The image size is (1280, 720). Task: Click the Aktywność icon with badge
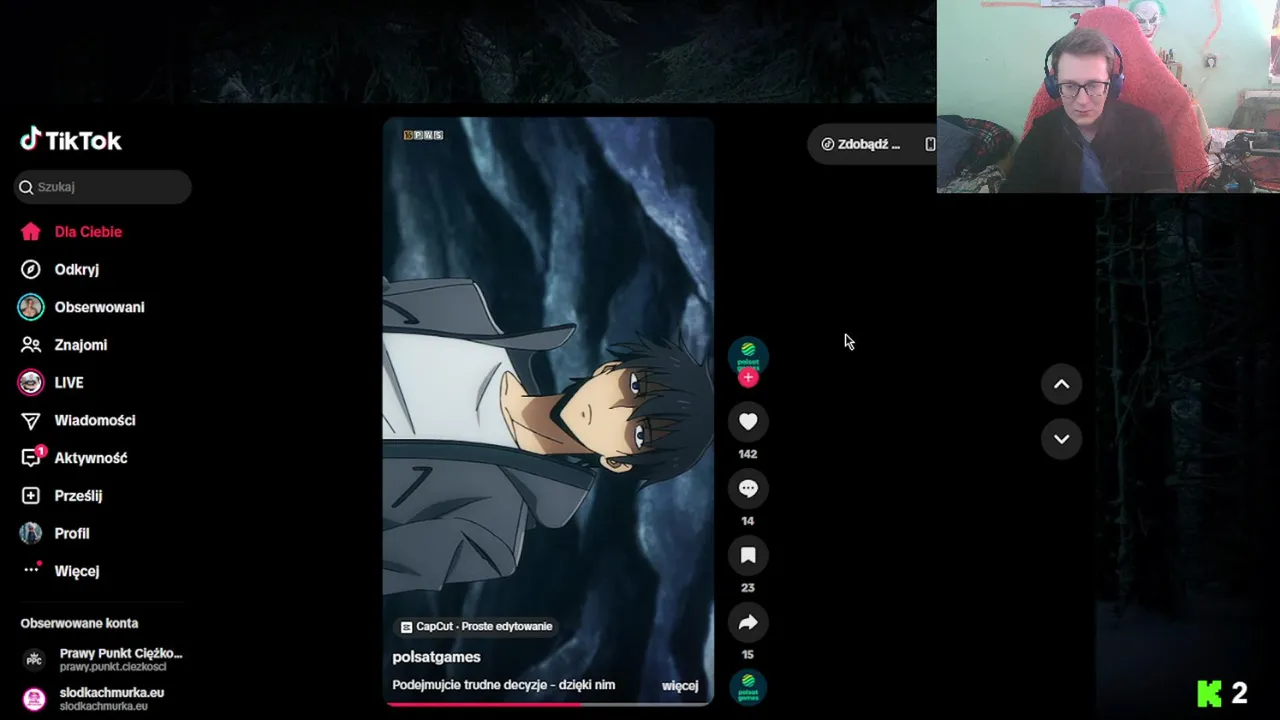[32, 457]
